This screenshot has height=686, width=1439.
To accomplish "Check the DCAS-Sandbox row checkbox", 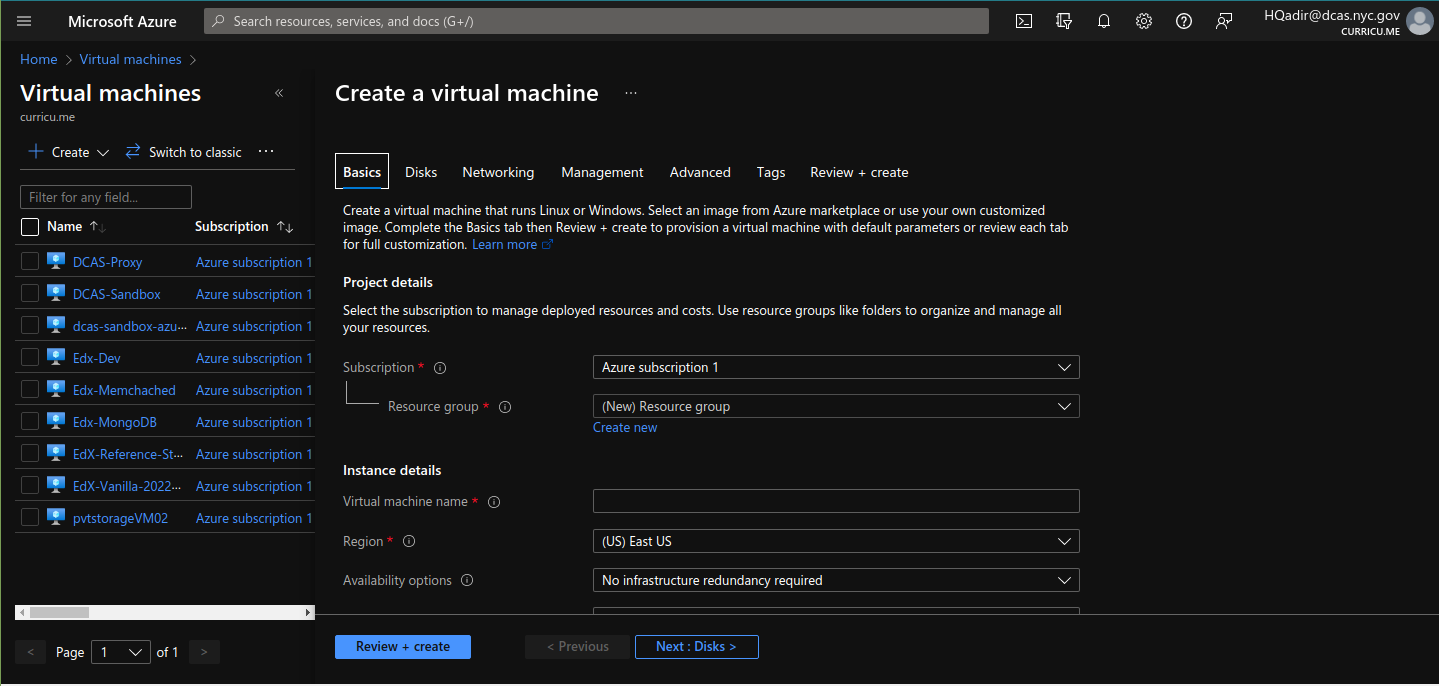I will point(30,294).
